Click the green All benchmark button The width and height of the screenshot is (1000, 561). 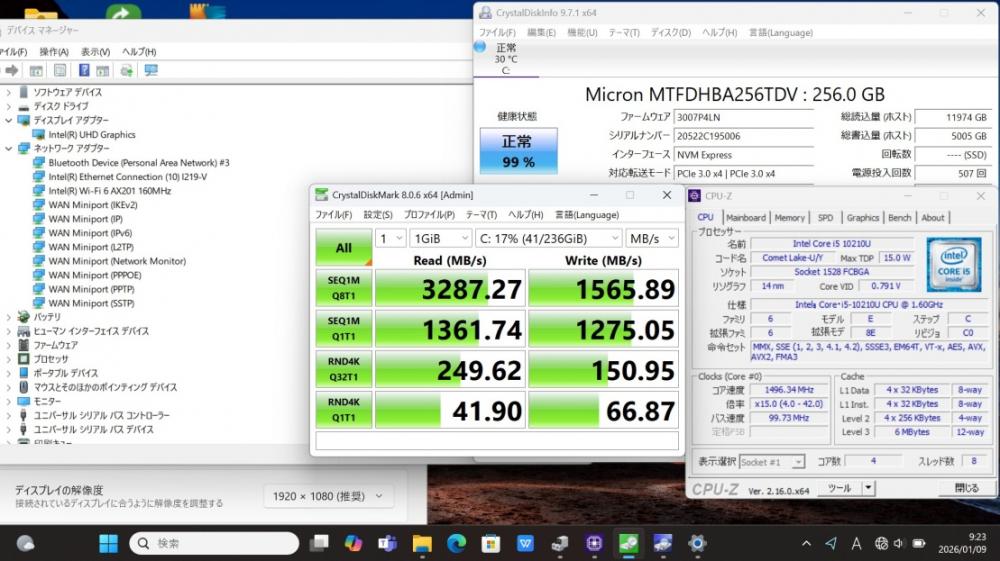[343, 247]
